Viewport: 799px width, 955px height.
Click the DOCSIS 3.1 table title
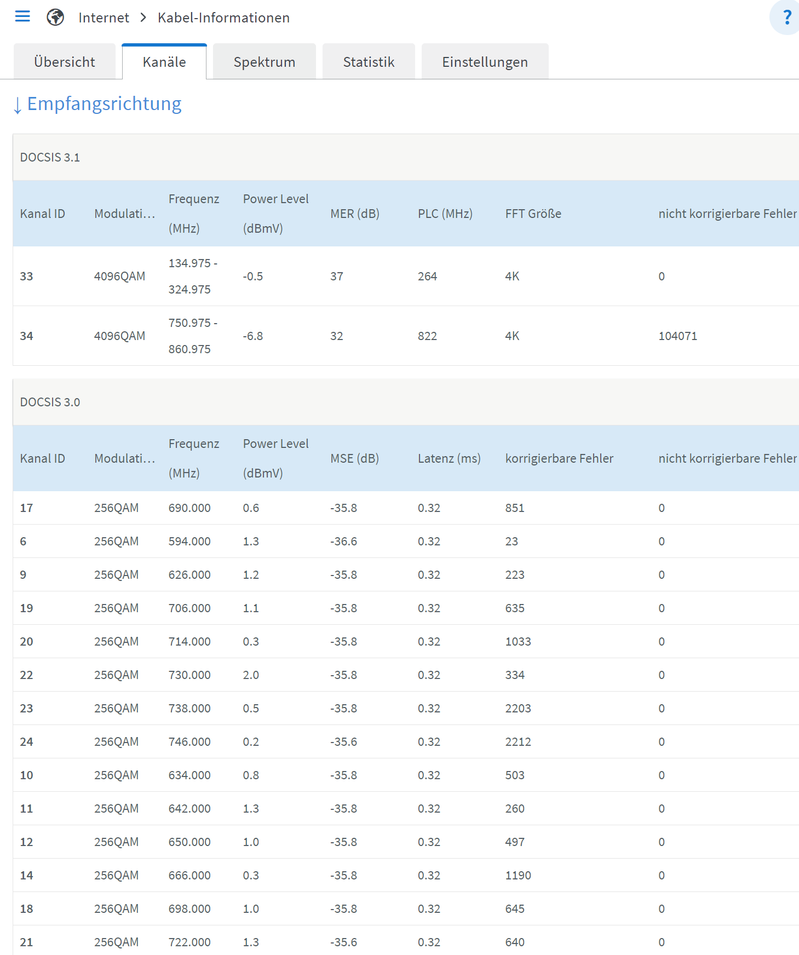coord(50,158)
